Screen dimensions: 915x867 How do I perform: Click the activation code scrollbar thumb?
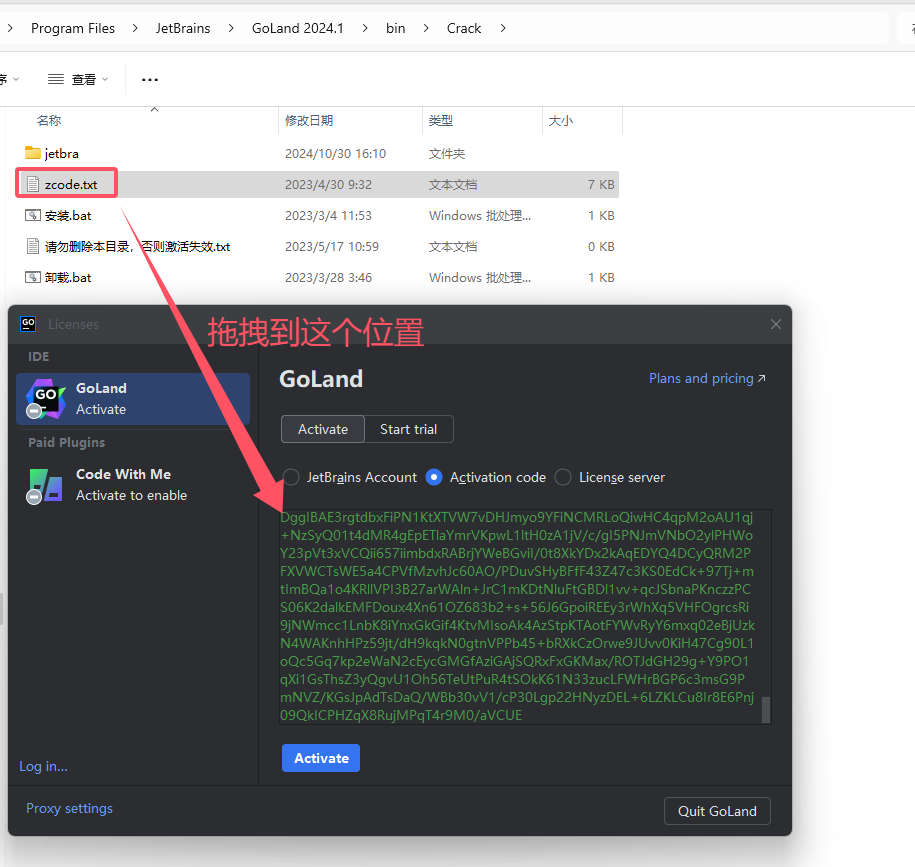click(766, 710)
